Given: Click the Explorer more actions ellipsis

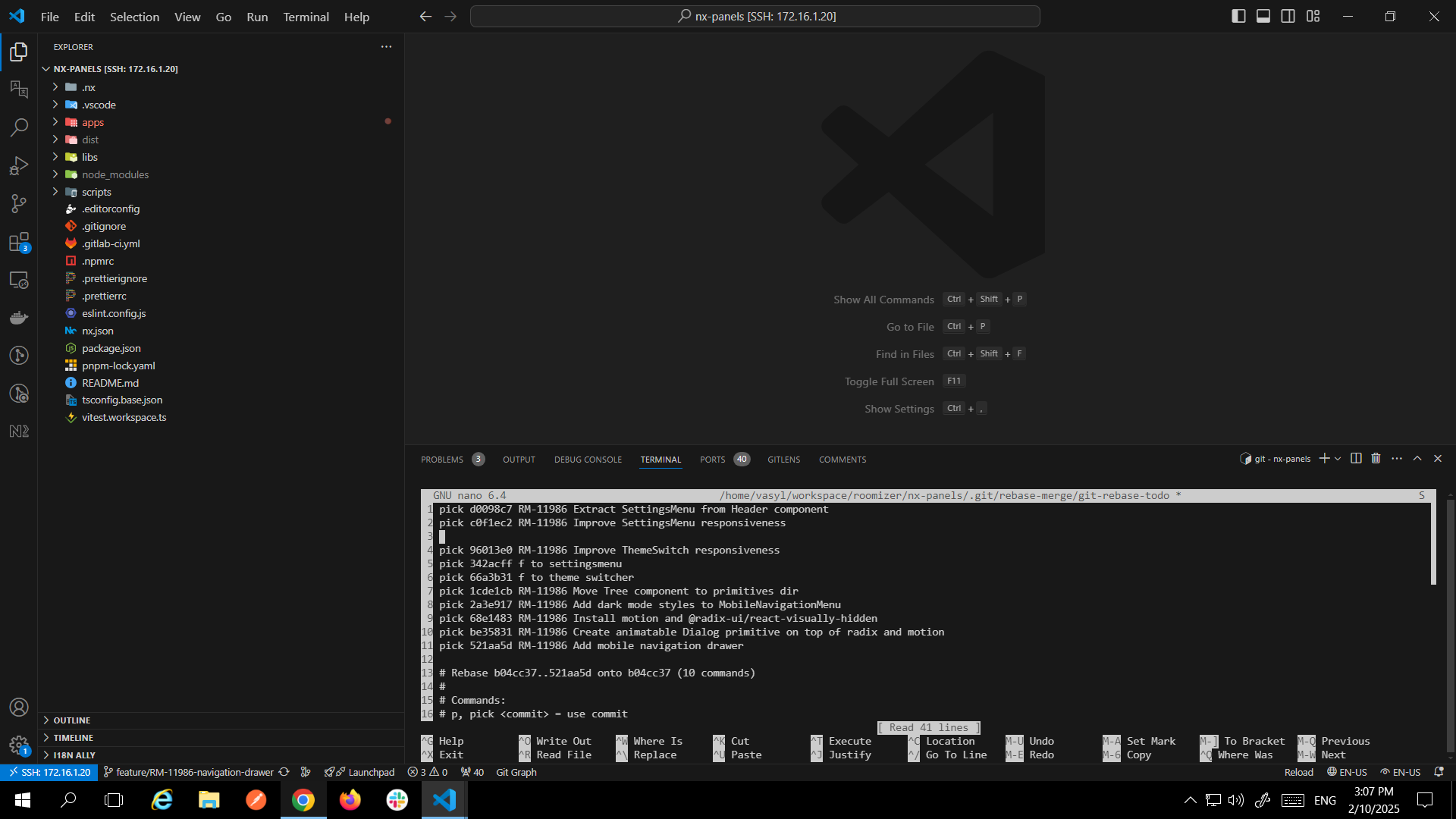Looking at the screenshot, I should (386, 47).
